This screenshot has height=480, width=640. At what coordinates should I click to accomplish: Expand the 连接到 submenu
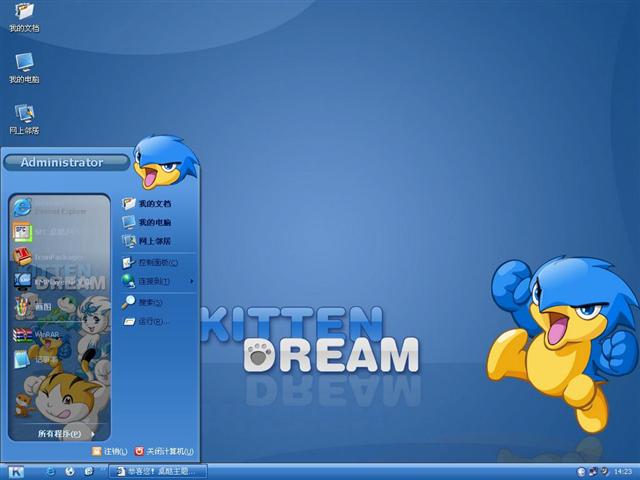click(x=157, y=281)
